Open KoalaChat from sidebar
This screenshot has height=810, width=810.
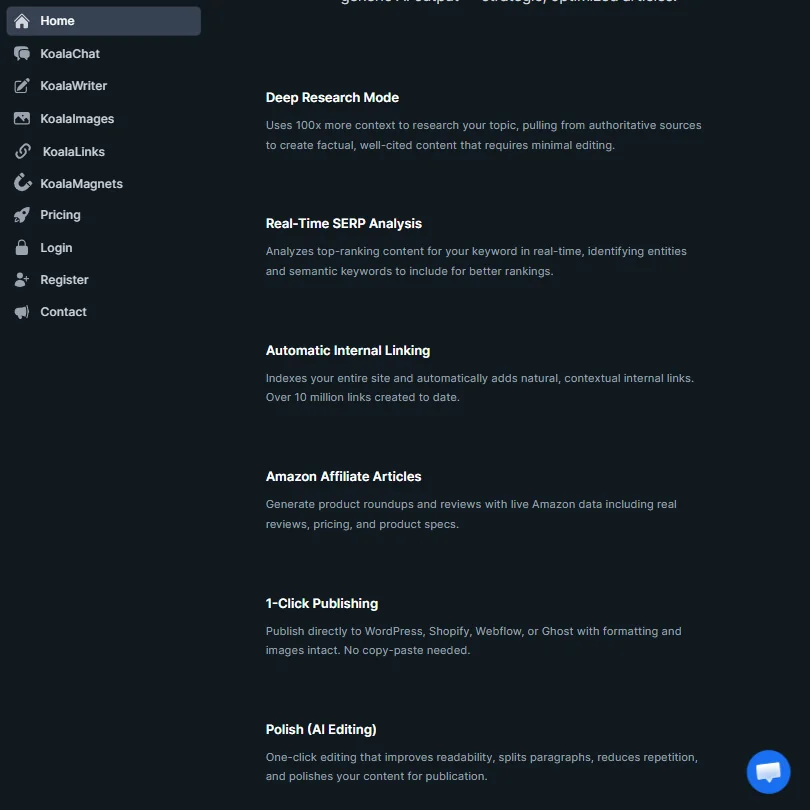click(x=70, y=54)
